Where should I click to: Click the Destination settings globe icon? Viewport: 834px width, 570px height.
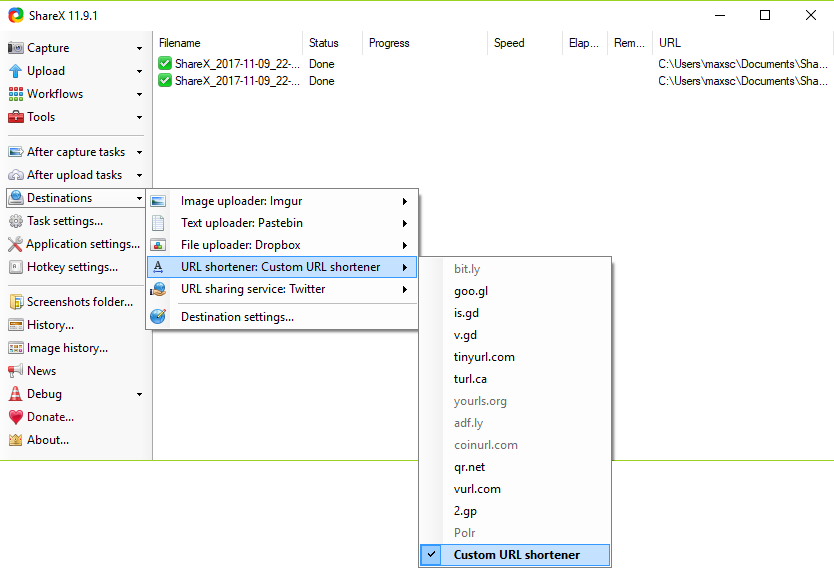(x=159, y=317)
